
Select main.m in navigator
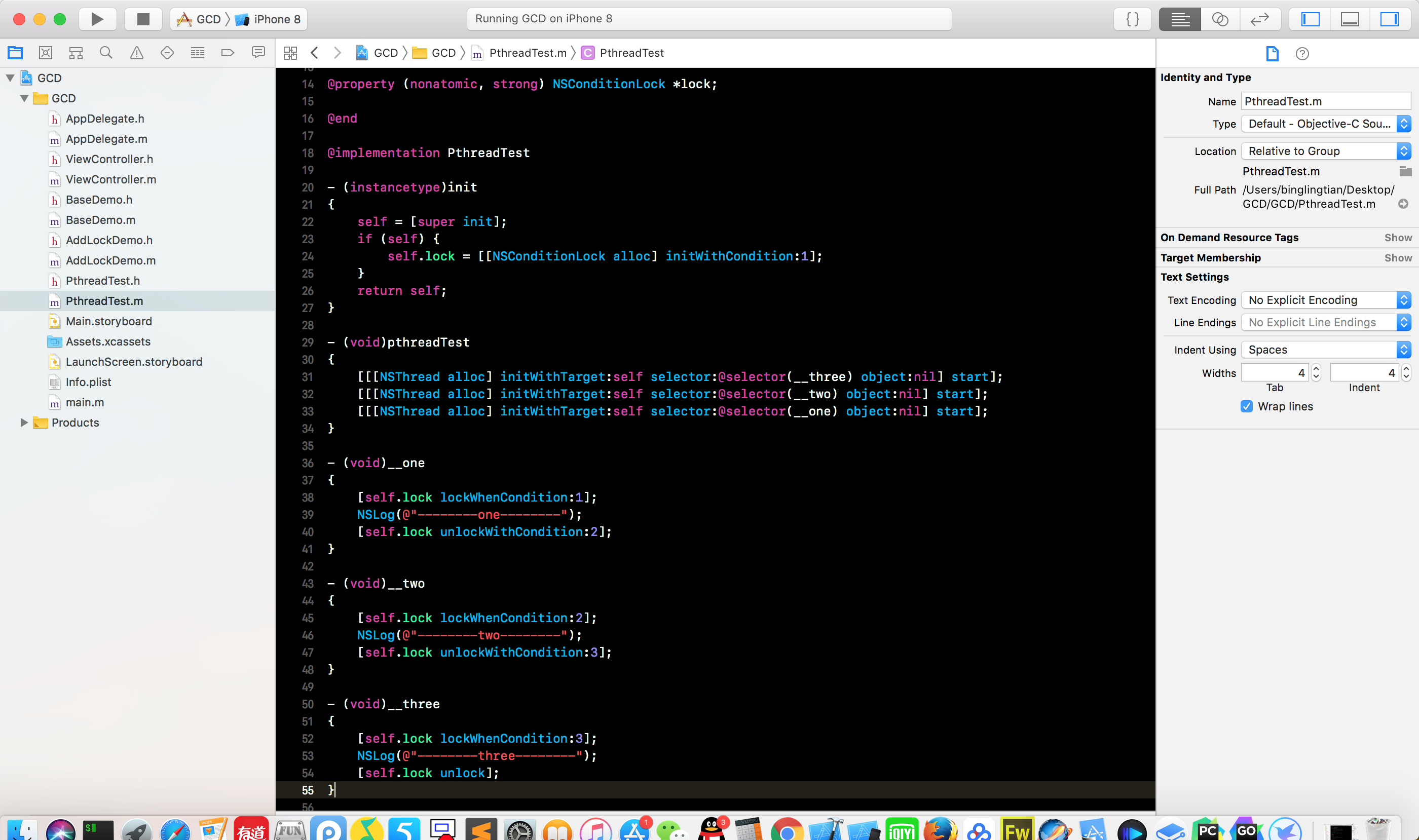[84, 403]
